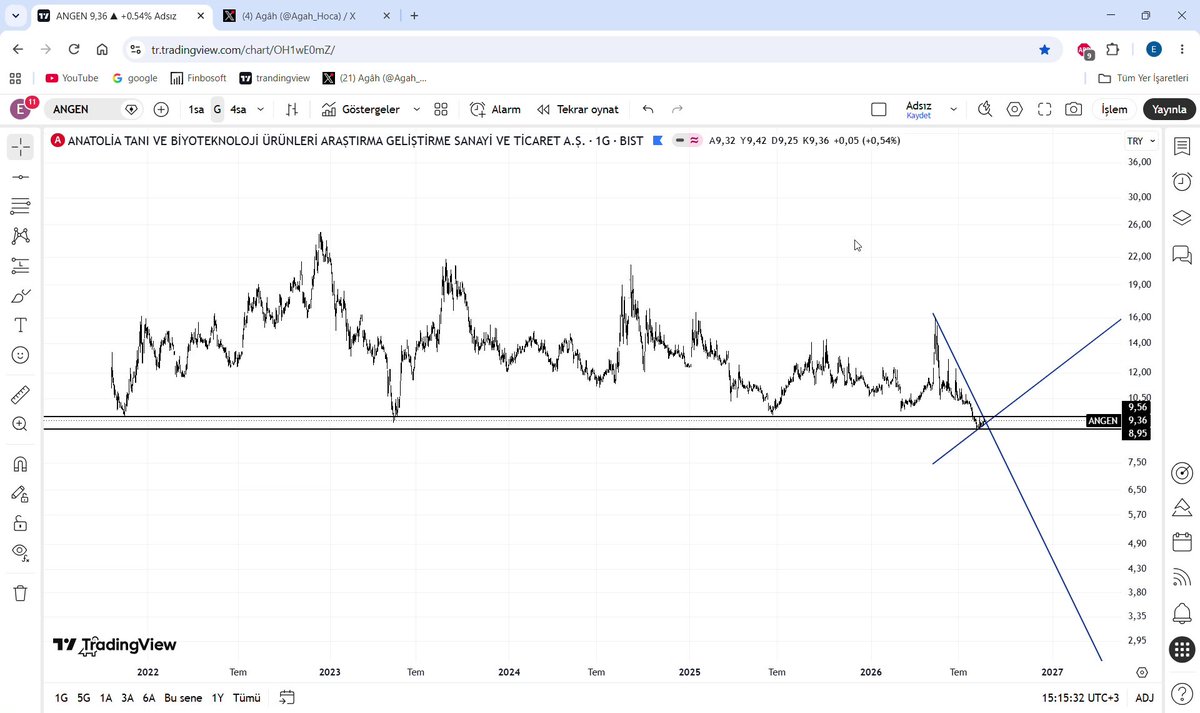
Task: Open the Finbosoft bookmark
Action: click(198, 78)
